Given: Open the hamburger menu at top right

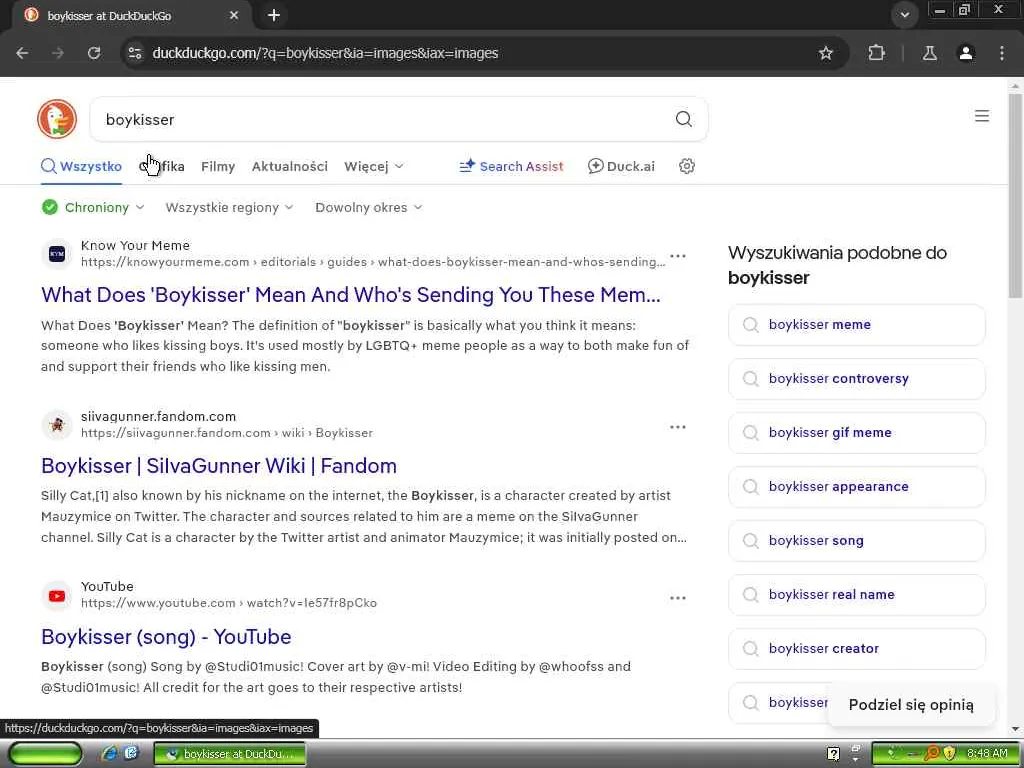Looking at the screenshot, I should pyautogui.click(x=982, y=116).
